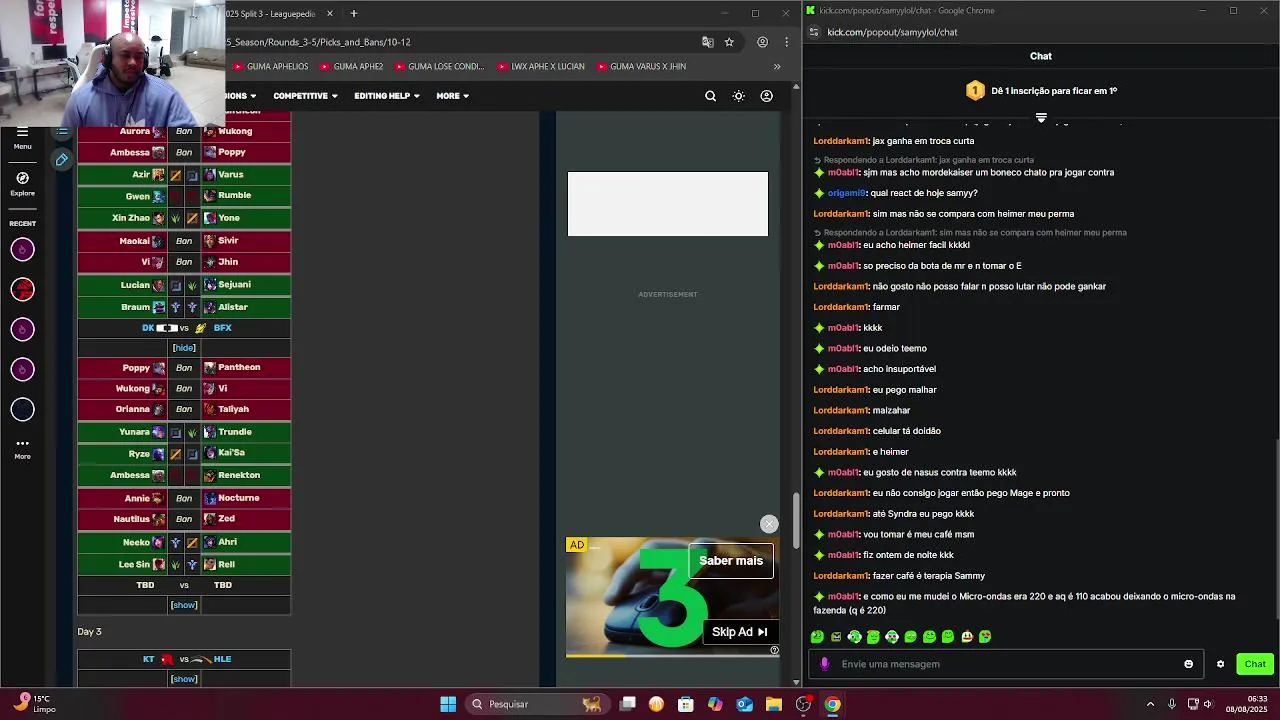Expand the EDITING HELP dropdown menu
The image size is (1280, 720).
[x=387, y=96]
